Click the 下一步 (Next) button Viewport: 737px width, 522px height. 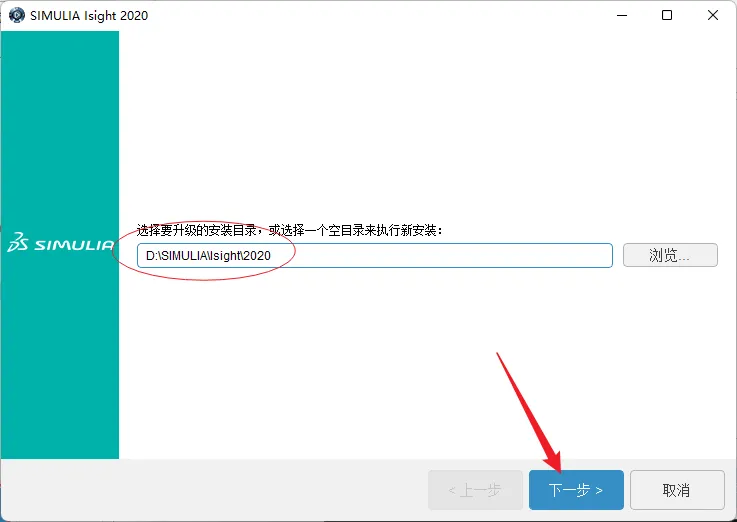click(x=576, y=490)
